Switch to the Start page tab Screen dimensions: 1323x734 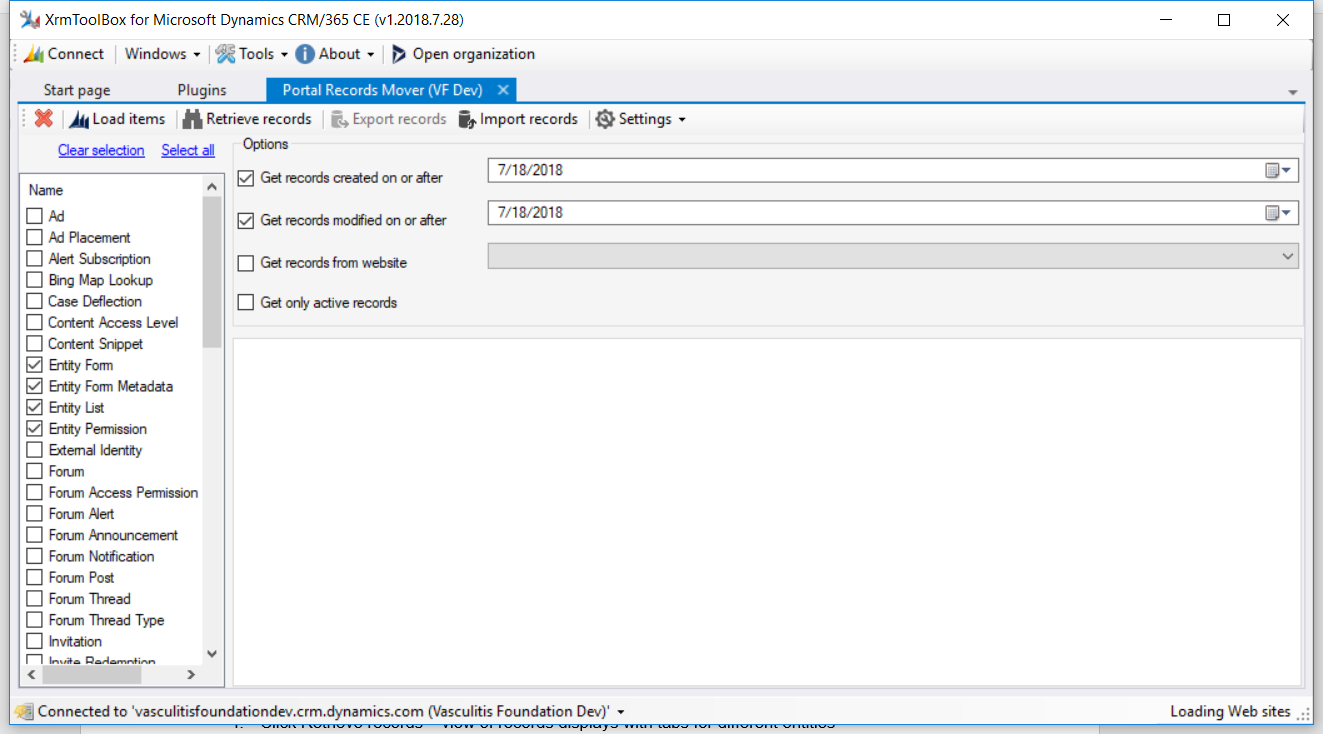click(77, 90)
